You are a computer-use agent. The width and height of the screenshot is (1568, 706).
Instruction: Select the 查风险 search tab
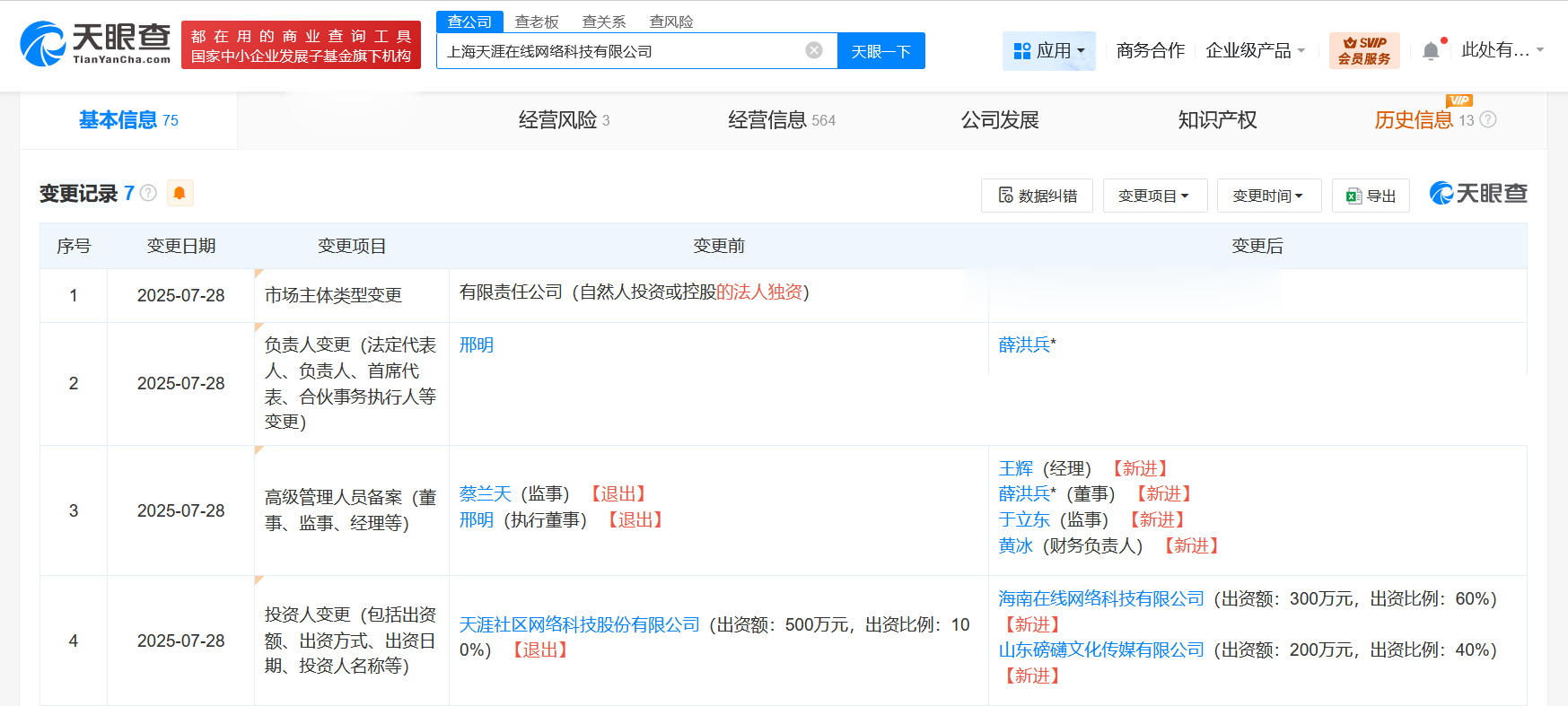tap(671, 22)
